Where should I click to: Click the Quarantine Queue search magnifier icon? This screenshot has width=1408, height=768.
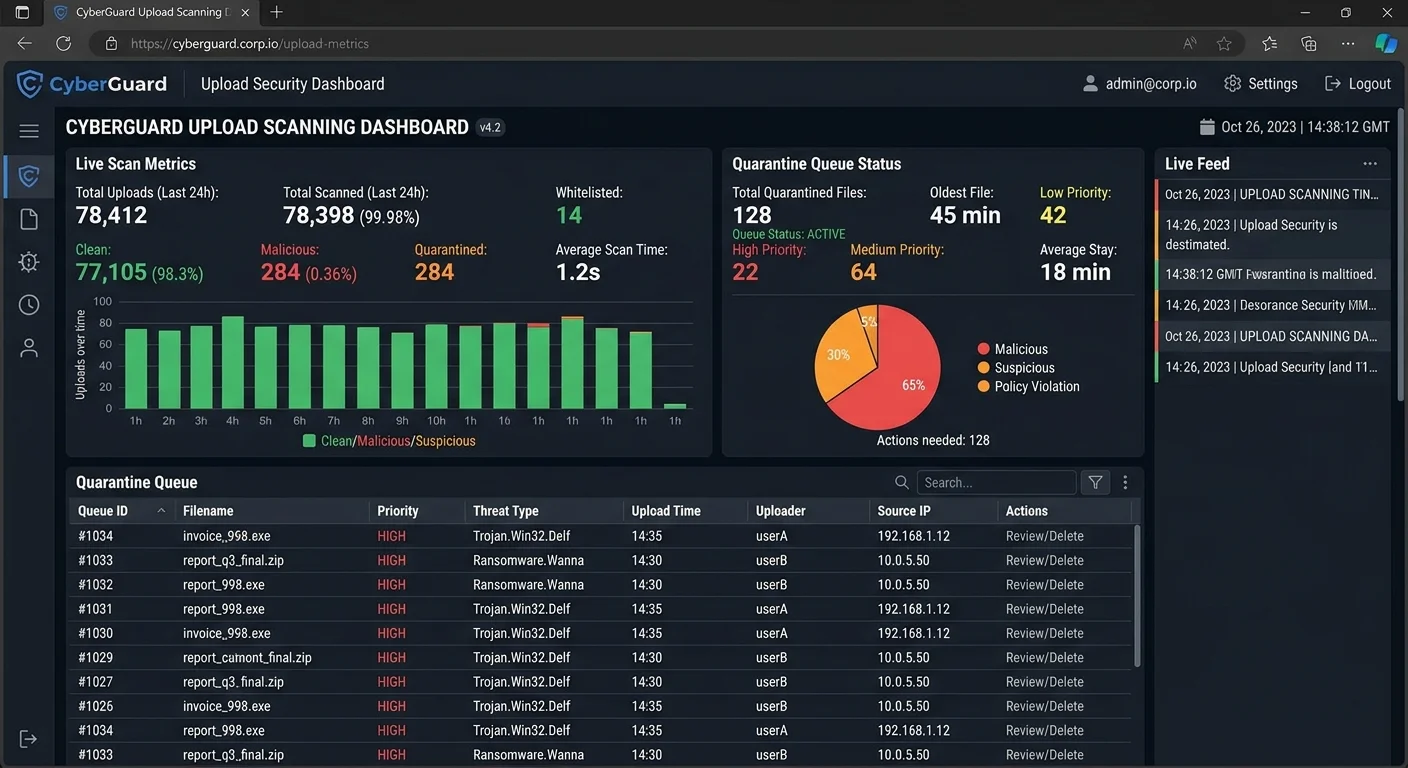902,482
